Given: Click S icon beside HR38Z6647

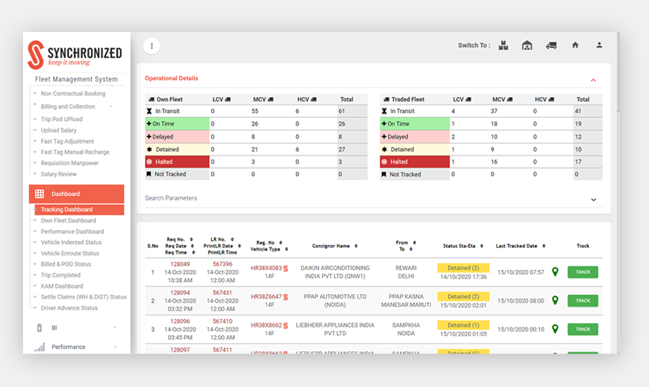Looking at the screenshot, I should pyautogui.click(x=286, y=297).
